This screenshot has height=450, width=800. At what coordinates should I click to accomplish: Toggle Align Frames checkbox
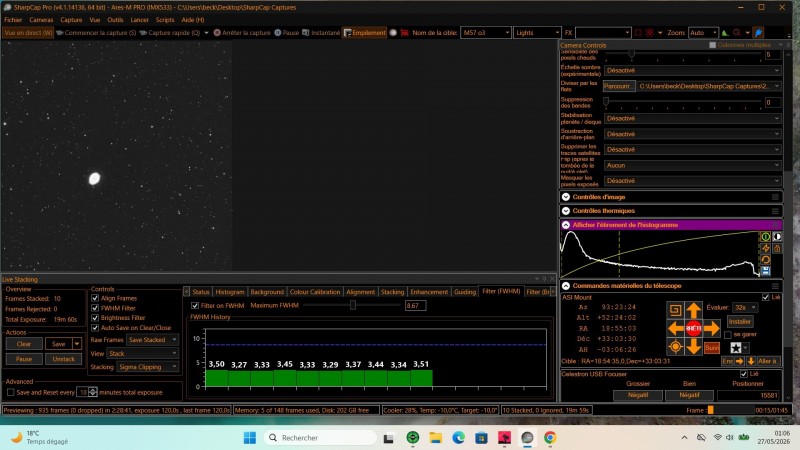(x=95, y=298)
